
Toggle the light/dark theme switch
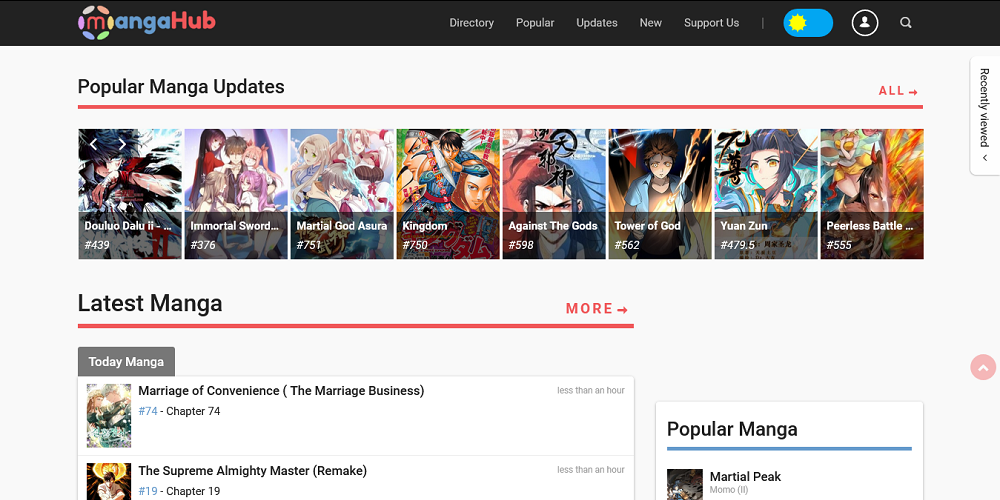pos(808,23)
